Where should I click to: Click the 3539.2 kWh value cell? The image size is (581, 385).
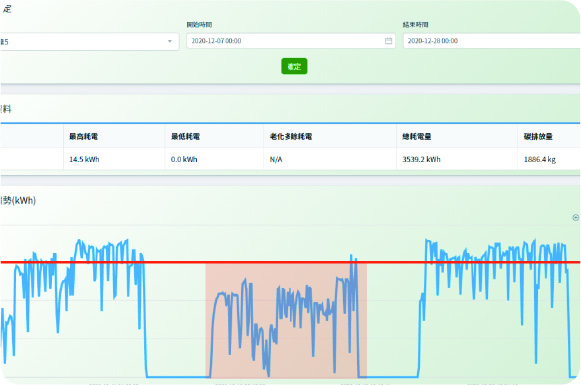point(457,159)
